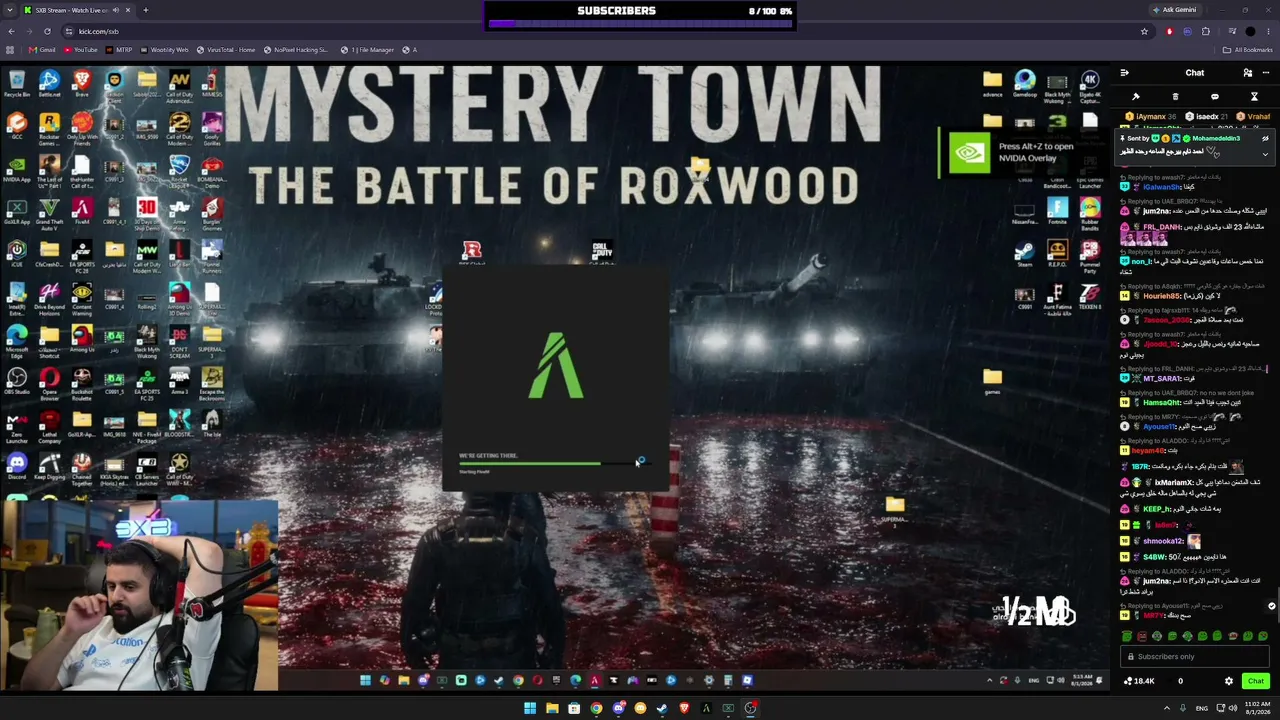1280x720 pixels.
Task: Click the Ask Gemini button
Action: [x=1174, y=10]
